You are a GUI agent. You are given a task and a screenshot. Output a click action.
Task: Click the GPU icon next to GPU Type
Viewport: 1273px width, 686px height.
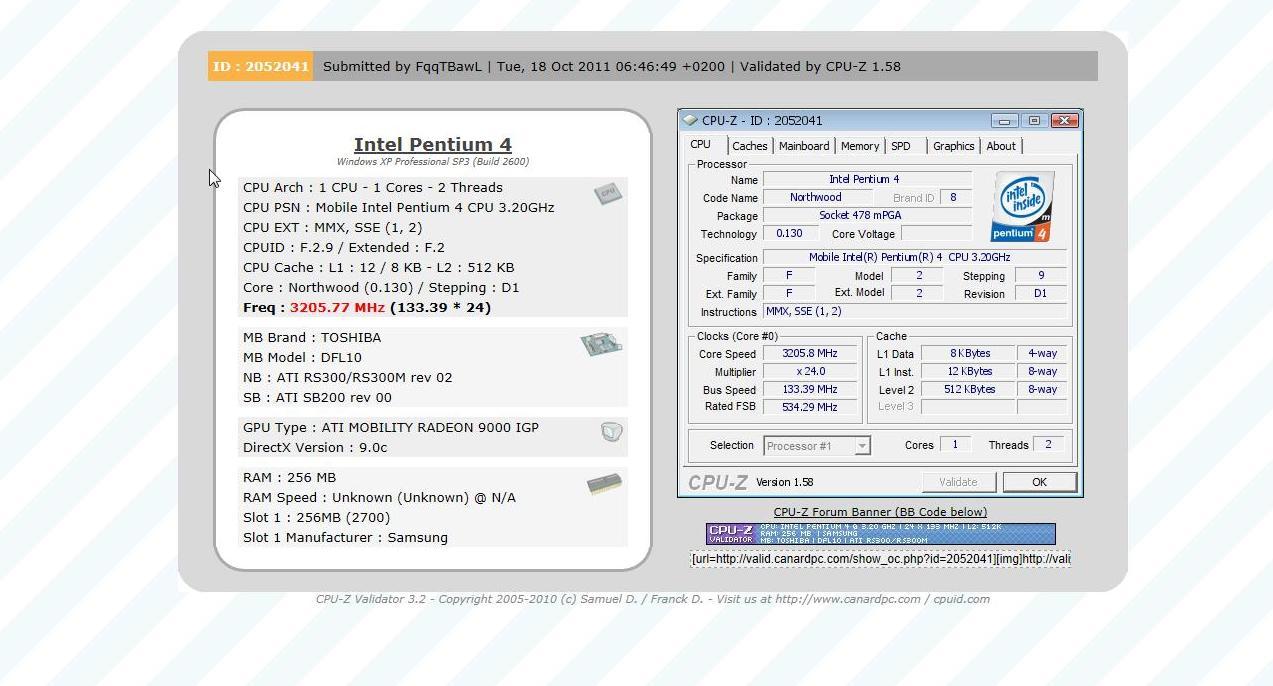point(611,432)
